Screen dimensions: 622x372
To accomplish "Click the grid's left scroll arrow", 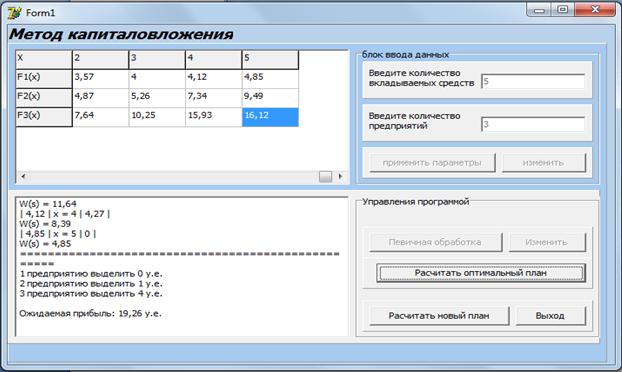I will (x=23, y=176).
